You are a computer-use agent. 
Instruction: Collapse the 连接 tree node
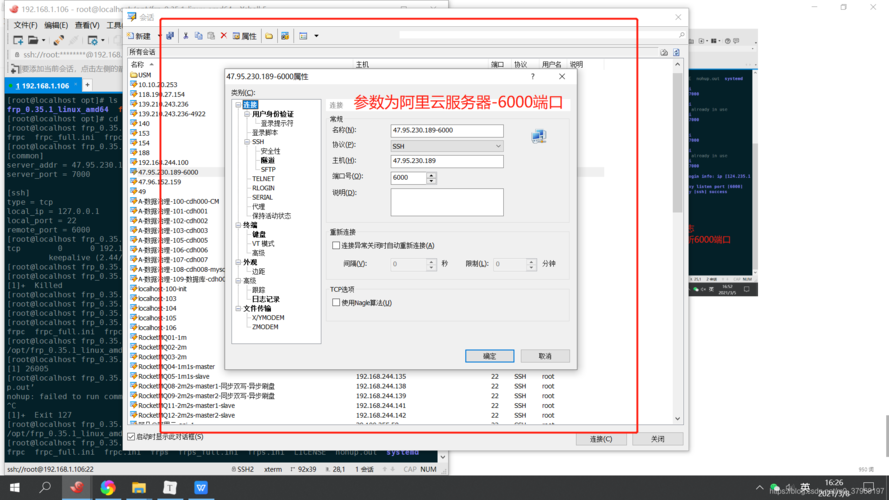pos(238,105)
